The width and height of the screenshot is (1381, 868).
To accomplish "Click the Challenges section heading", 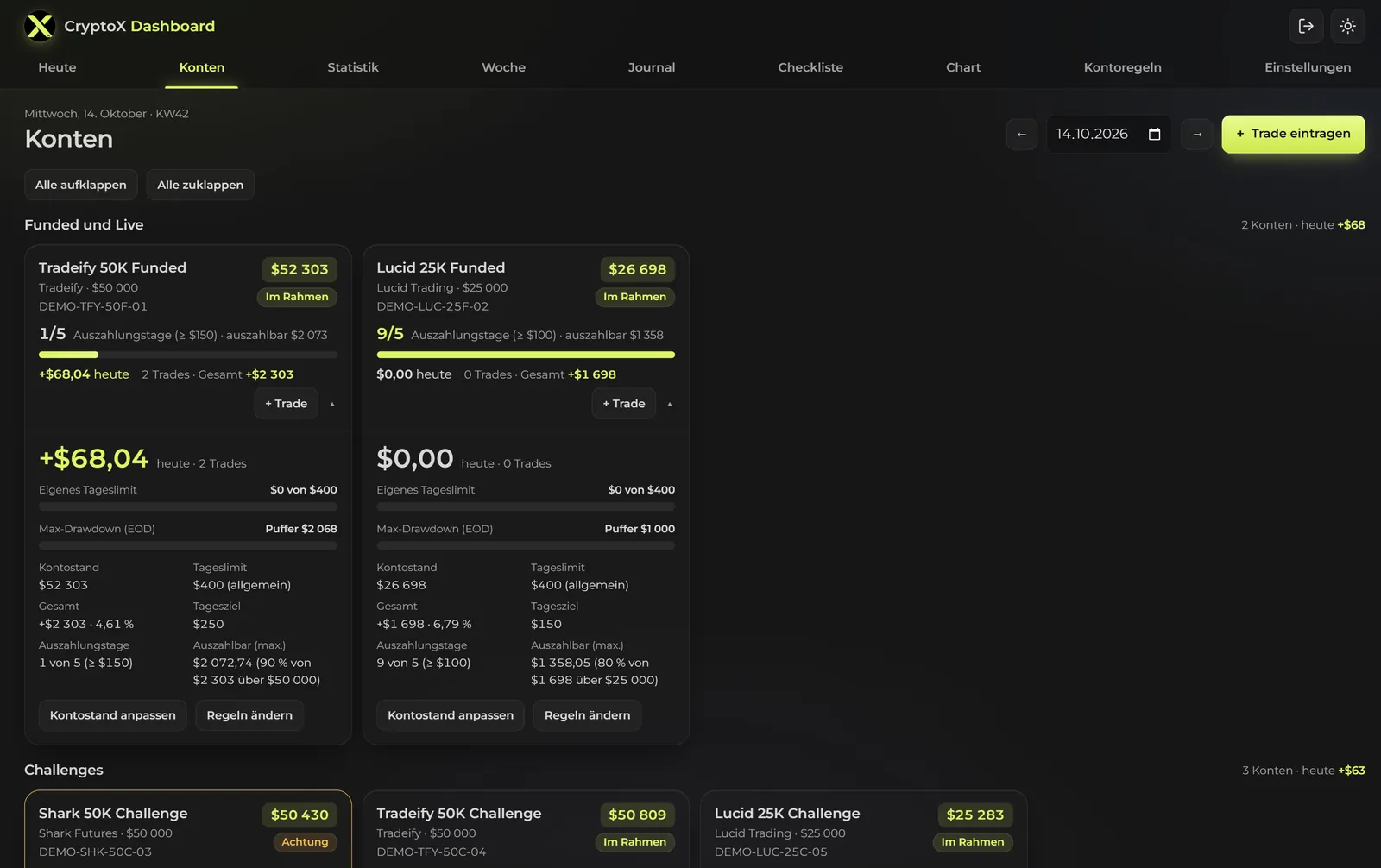I will point(64,770).
